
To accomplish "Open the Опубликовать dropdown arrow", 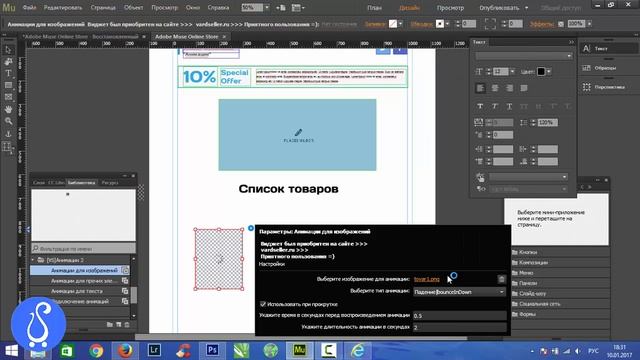I will 527,8.
